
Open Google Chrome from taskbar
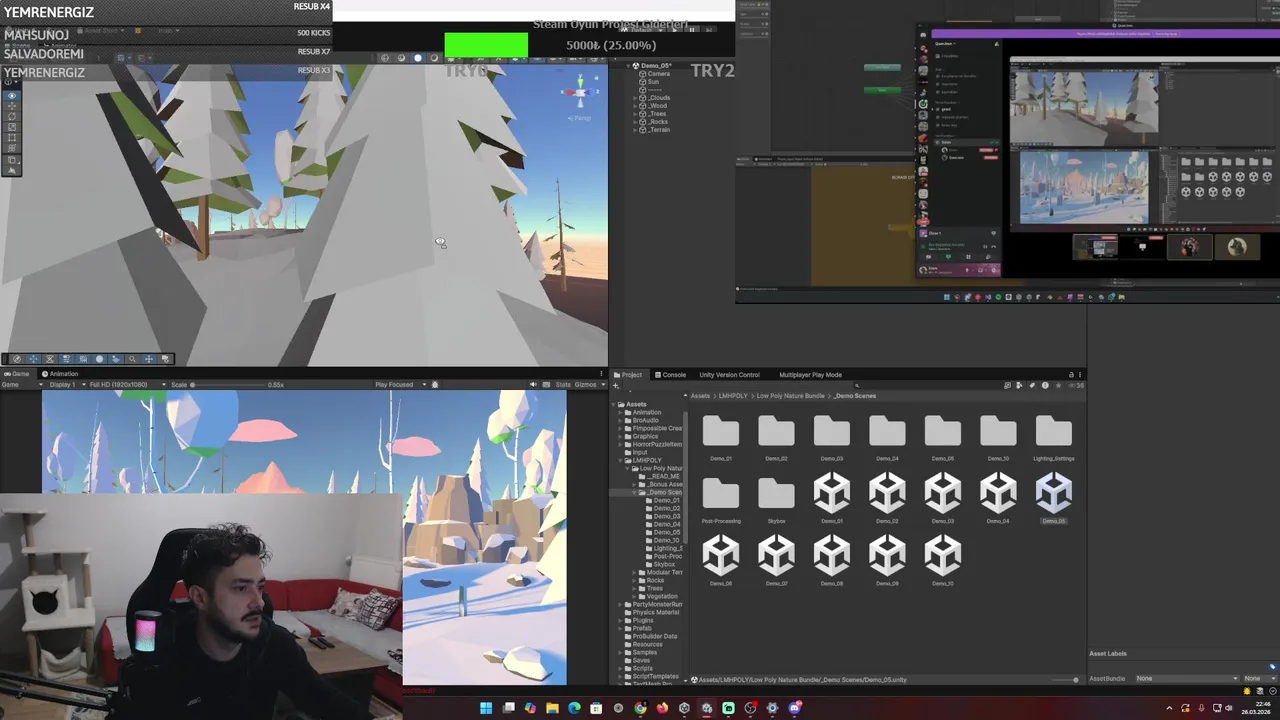(640, 708)
